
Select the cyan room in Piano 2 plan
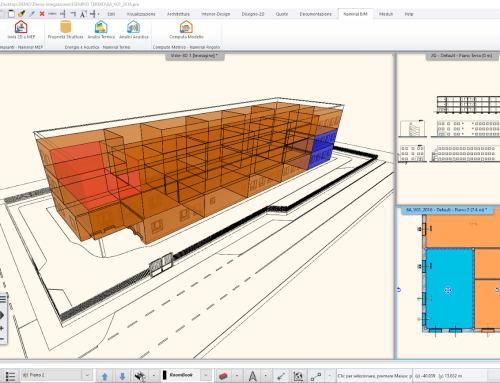(450, 288)
